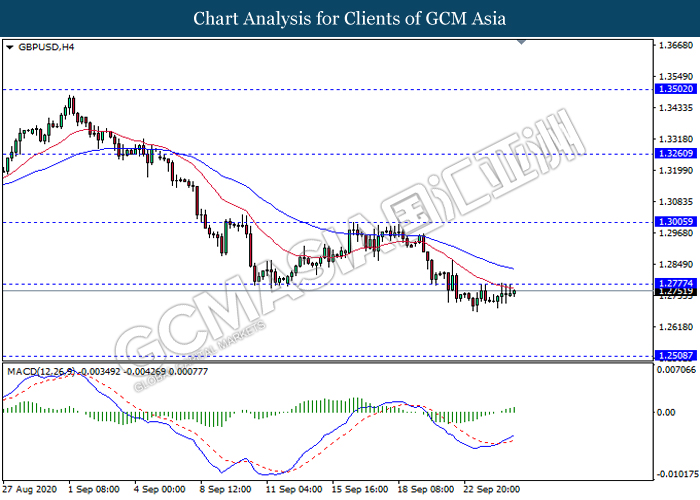
Task: Click the triangle arrow beside GBPUSD,H4
Action: 10,47
